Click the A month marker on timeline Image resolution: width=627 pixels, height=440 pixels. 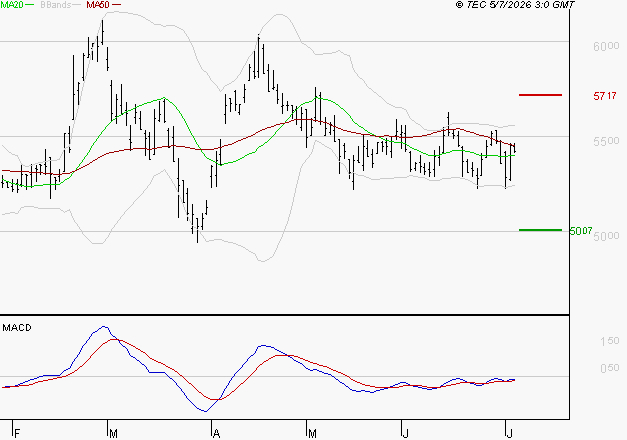(x=216, y=433)
